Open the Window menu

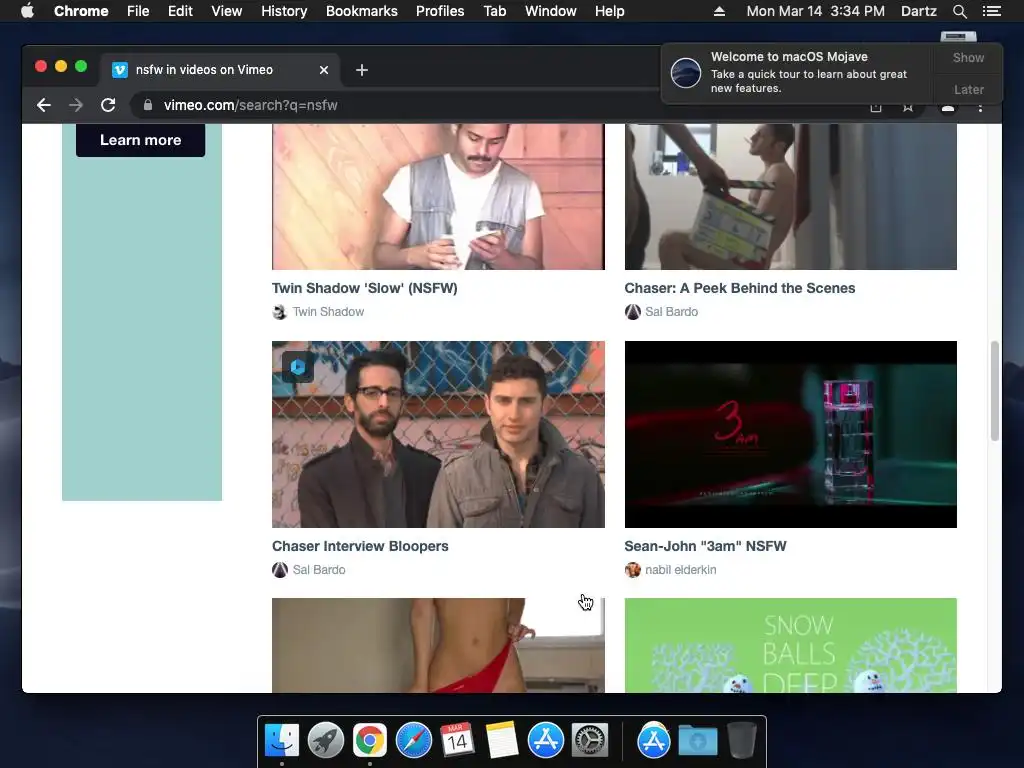[x=551, y=11]
